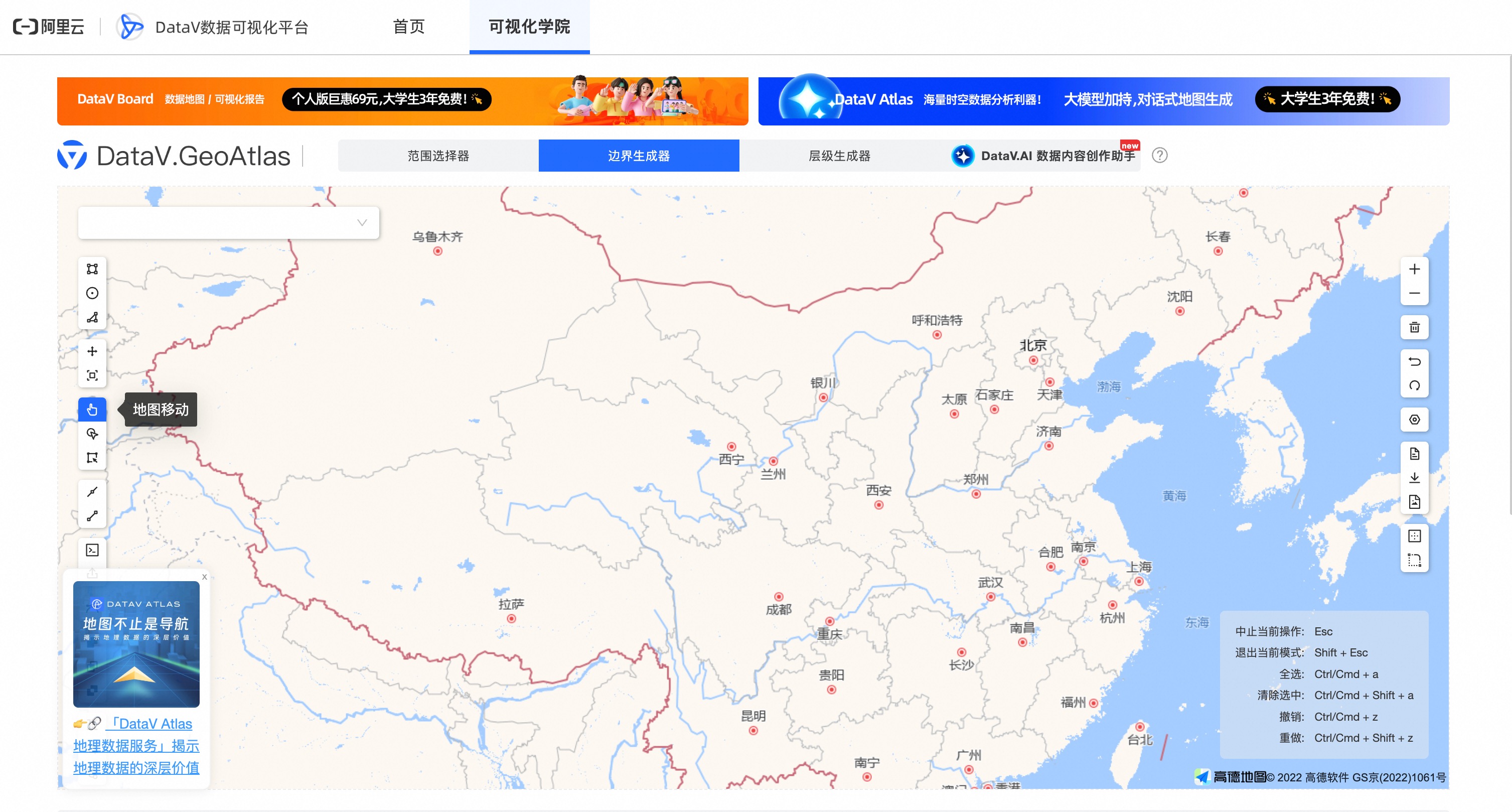The width and height of the screenshot is (1512, 812).
Task: Click the download arrow icon
Action: (1414, 477)
